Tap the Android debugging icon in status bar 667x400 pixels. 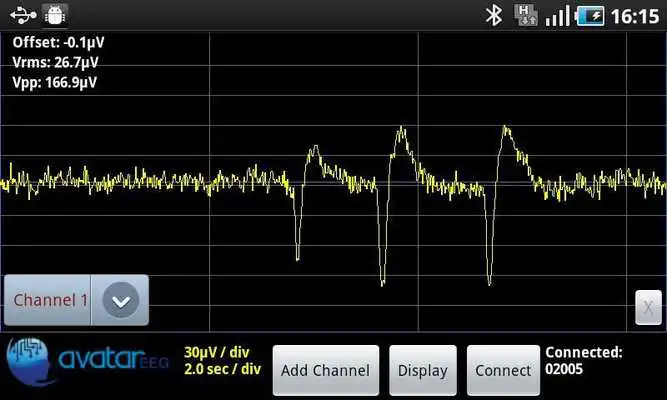tap(54, 15)
